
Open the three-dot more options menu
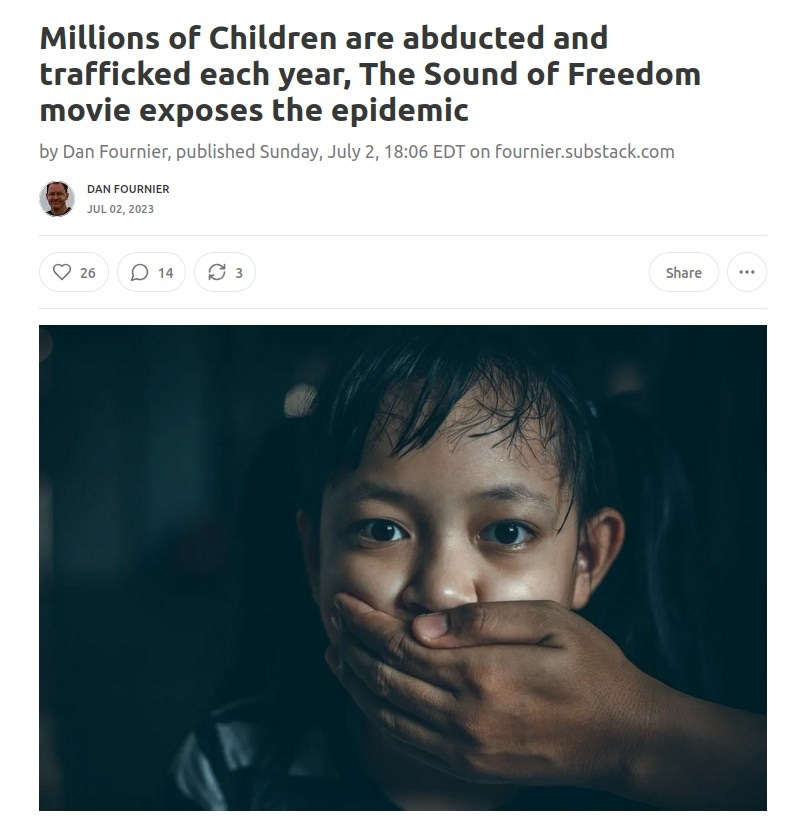click(x=747, y=272)
